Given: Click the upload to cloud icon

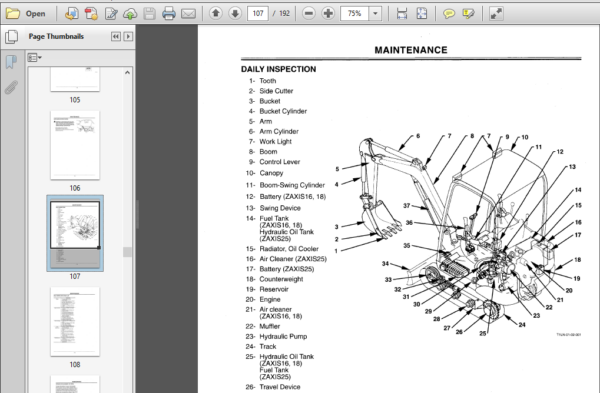Looking at the screenshot, I should coord(130,14).
